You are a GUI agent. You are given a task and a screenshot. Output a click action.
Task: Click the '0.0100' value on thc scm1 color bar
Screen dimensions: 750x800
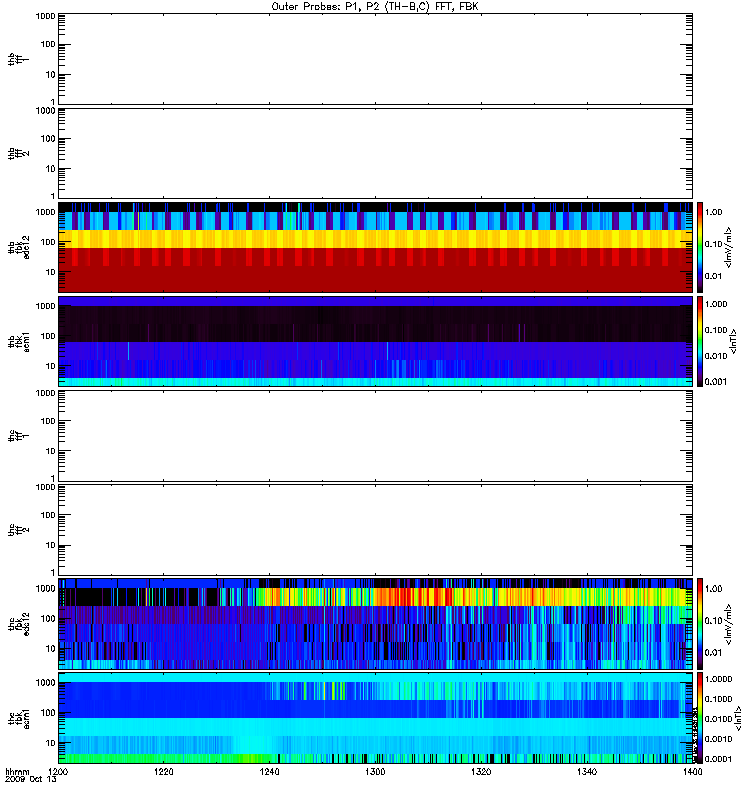tap(718, 719)
